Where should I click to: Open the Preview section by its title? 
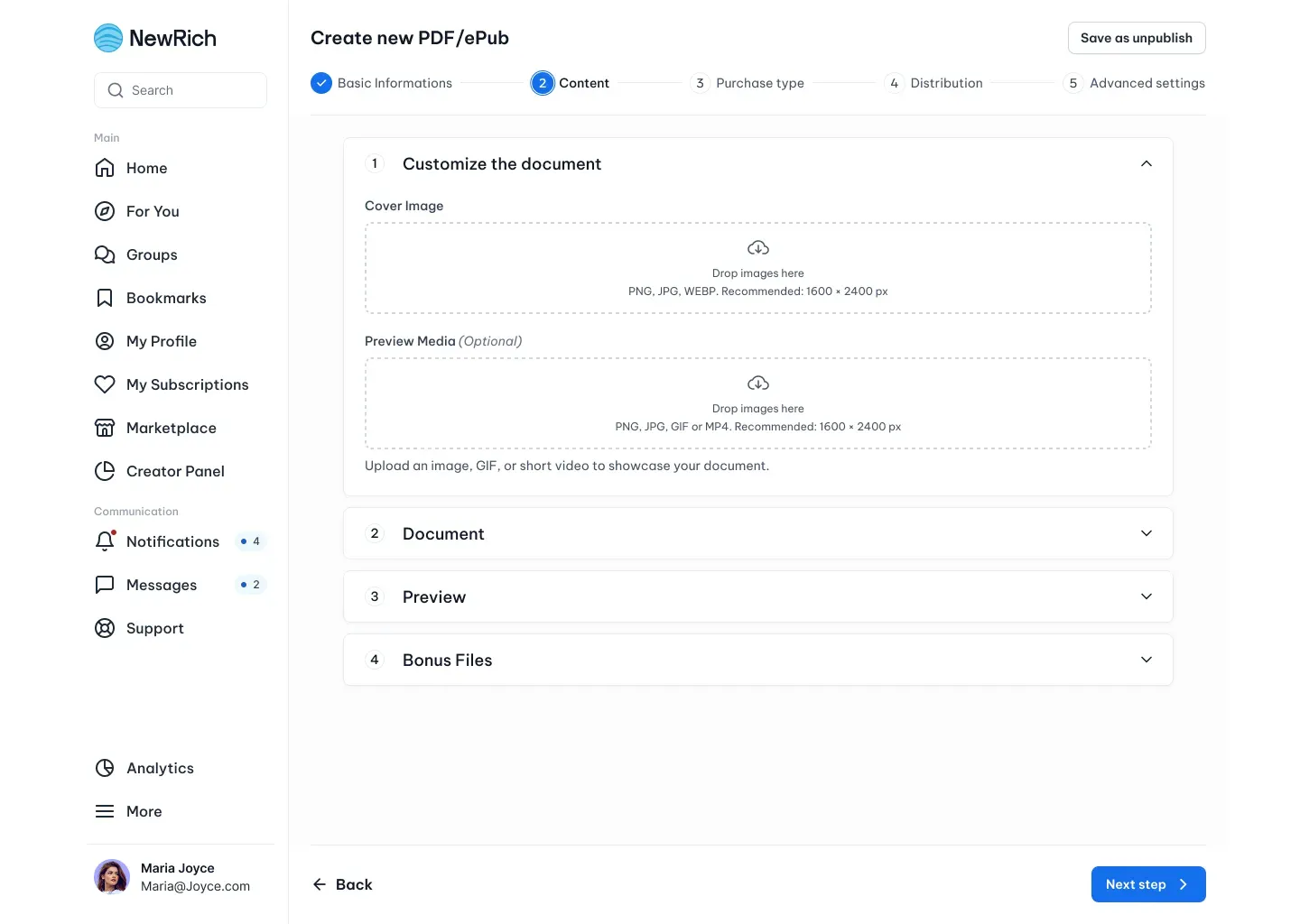[x=434, y=596]
